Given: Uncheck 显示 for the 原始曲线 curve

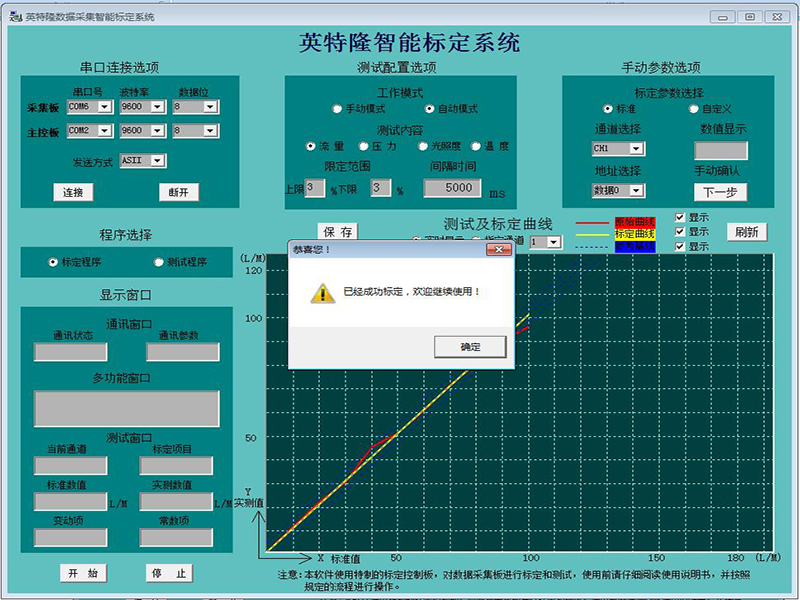Looking at the screenshot, I should point(680,217).
